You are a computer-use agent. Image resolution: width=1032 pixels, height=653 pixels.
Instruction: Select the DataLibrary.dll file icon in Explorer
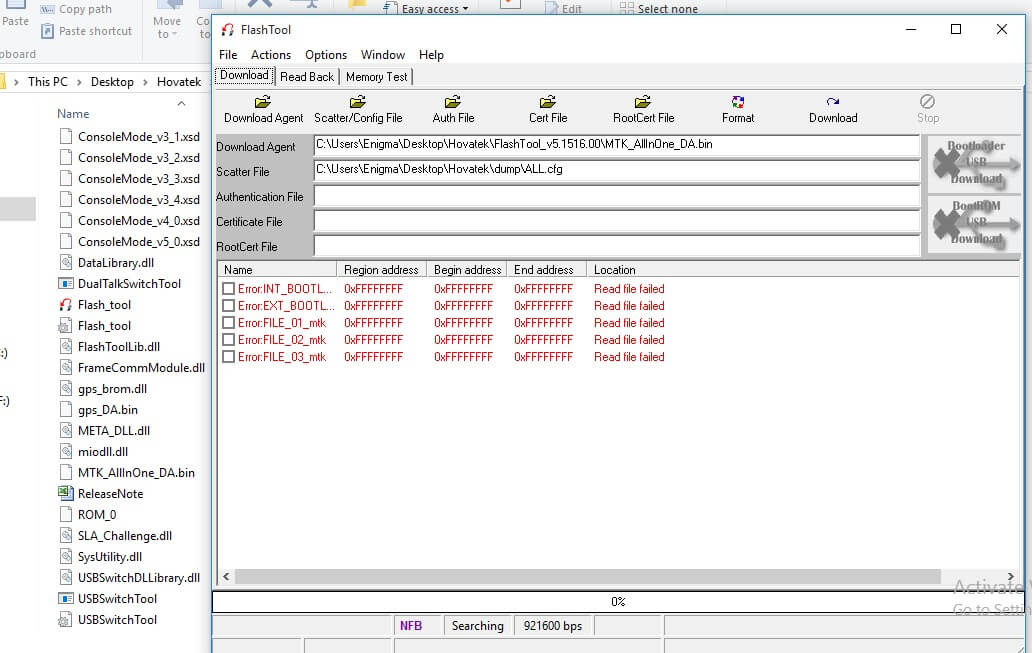pyautogui.click(x=66, y=263)
